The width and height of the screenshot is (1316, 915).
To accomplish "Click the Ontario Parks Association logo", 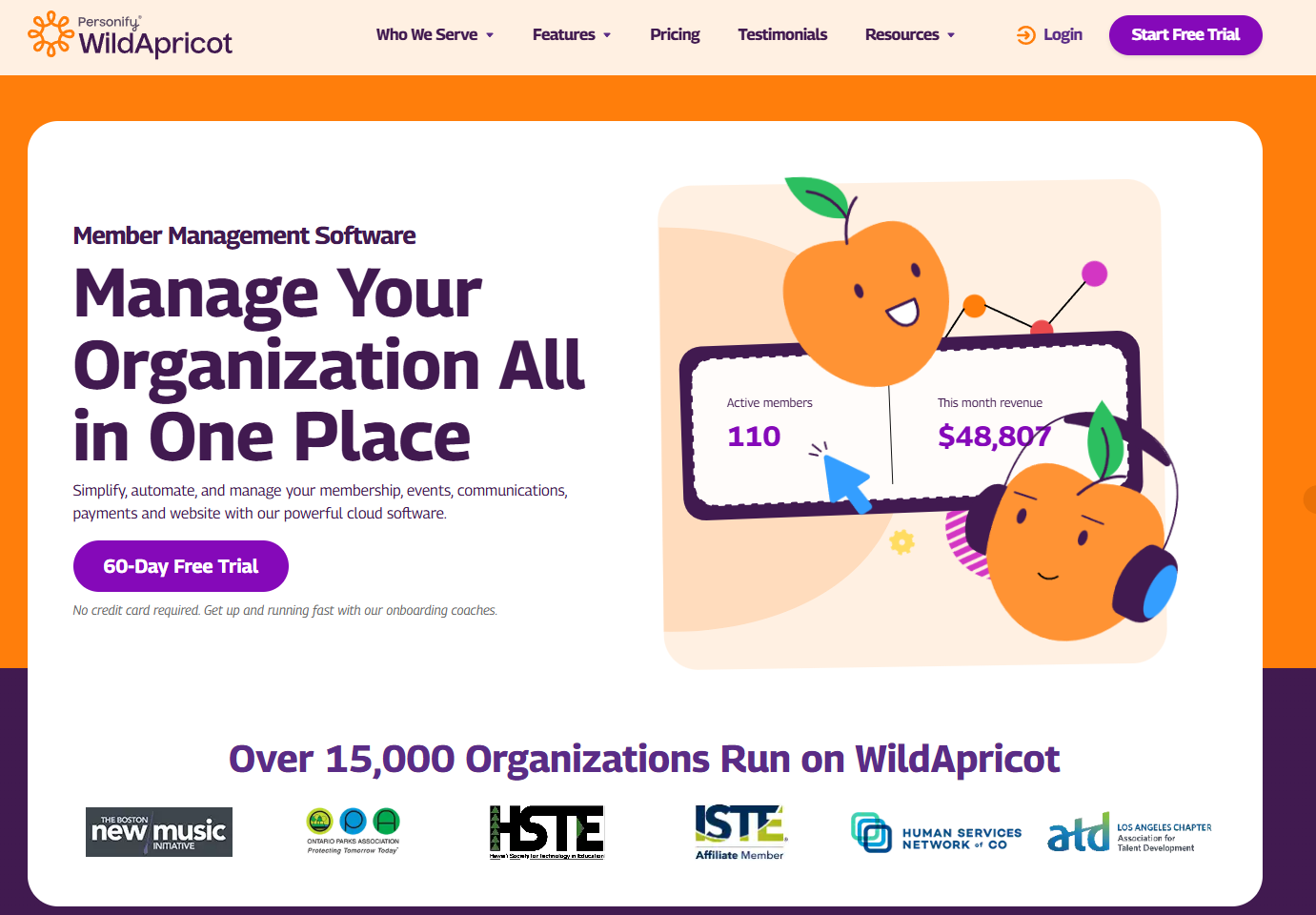I will point(352,830).
